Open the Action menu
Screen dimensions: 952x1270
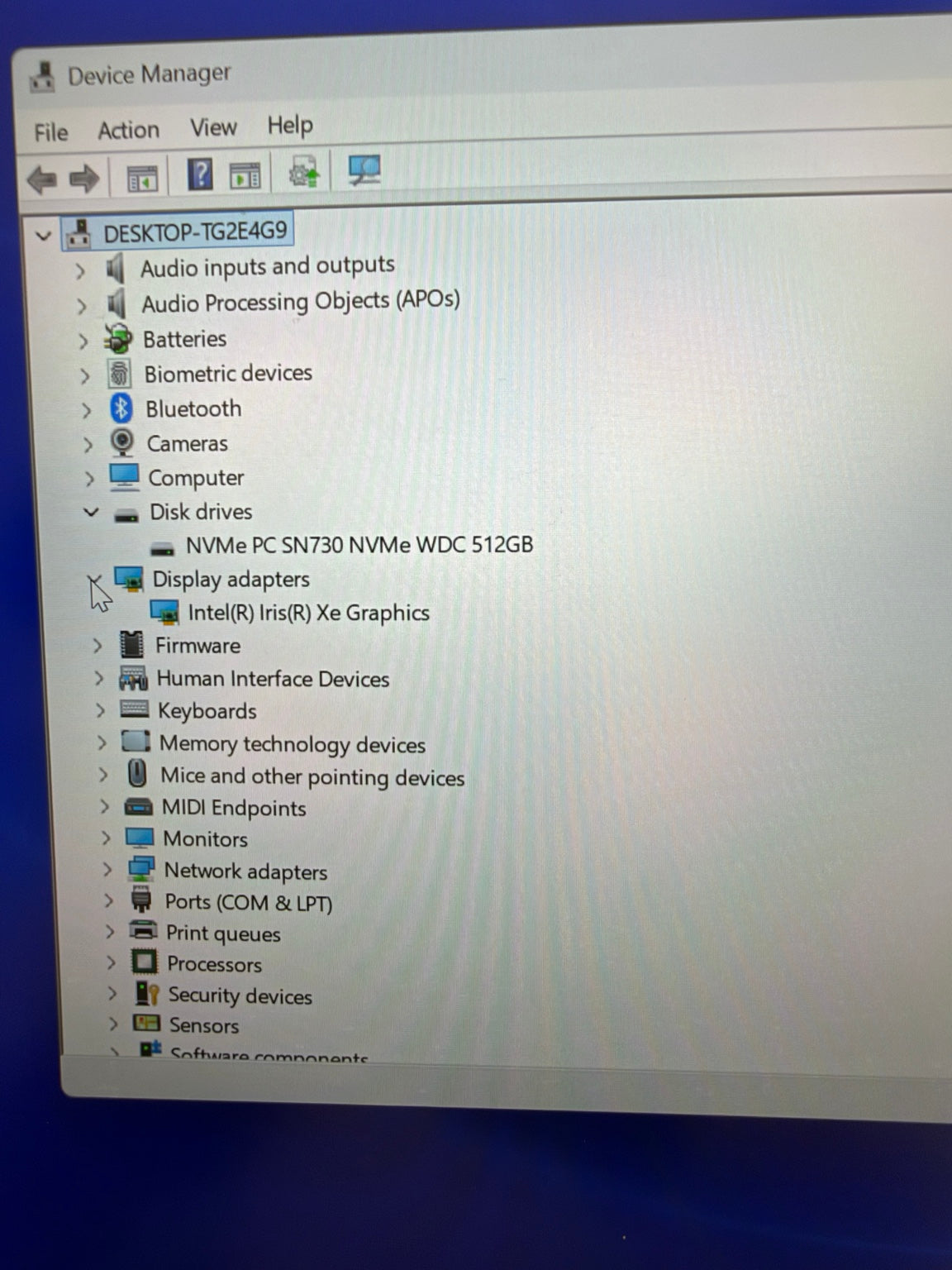128,130
